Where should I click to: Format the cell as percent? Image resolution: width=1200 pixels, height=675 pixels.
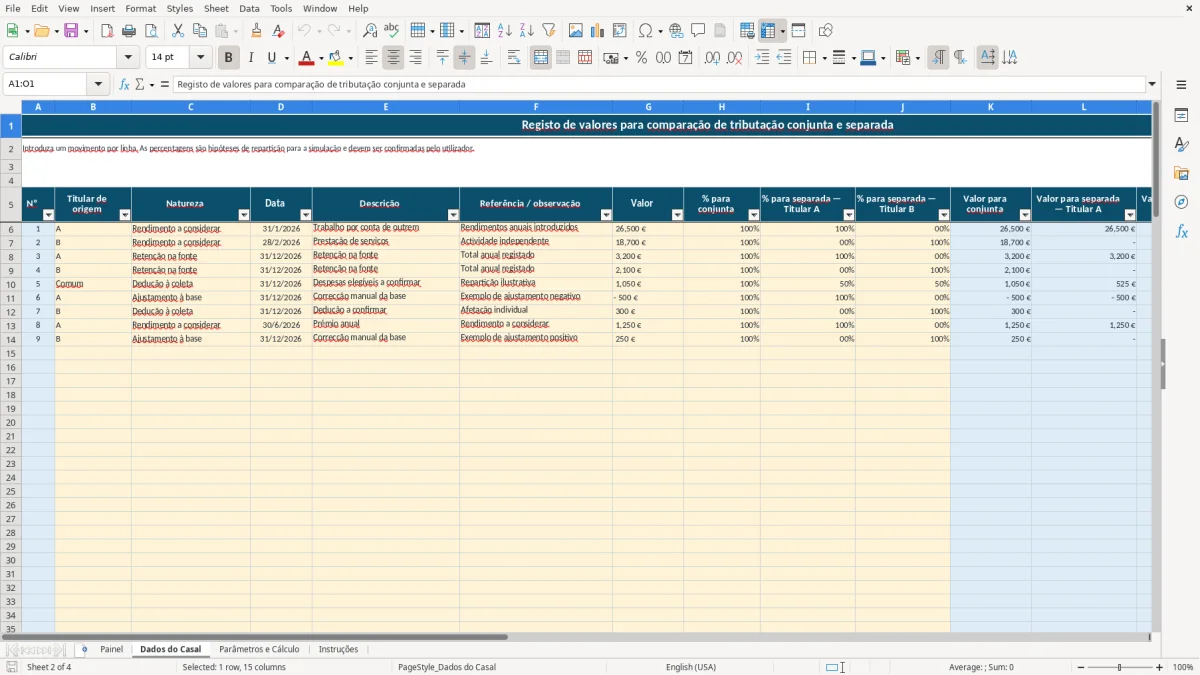[641, 58]
